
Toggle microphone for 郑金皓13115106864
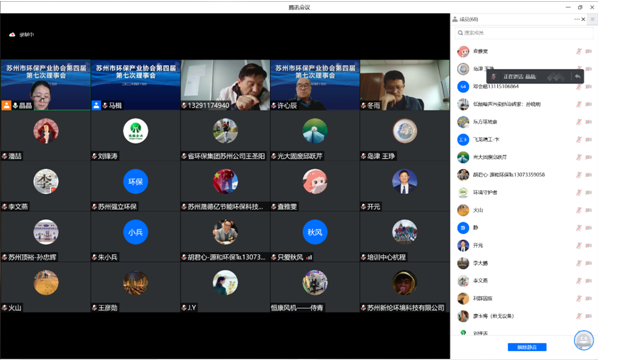[x=579, y=86]
